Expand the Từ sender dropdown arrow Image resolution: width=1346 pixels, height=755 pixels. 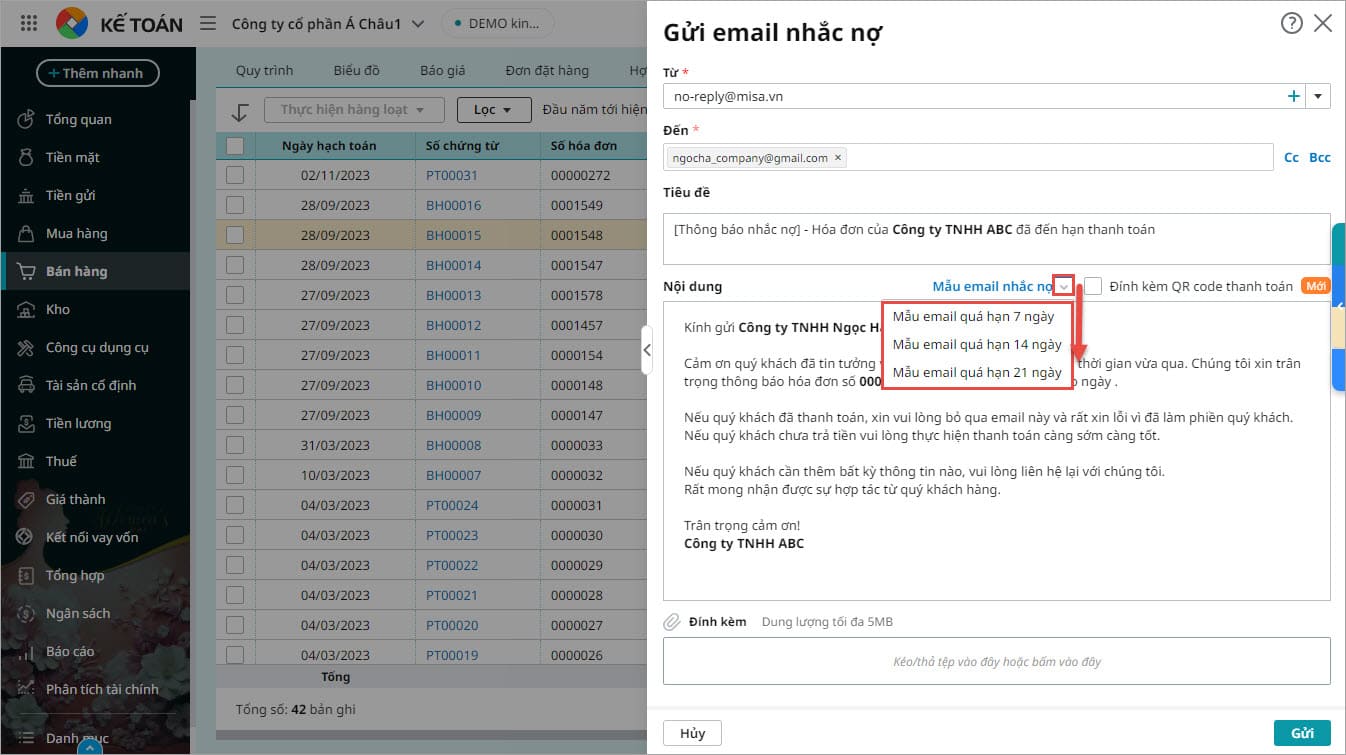point(1317,96)
